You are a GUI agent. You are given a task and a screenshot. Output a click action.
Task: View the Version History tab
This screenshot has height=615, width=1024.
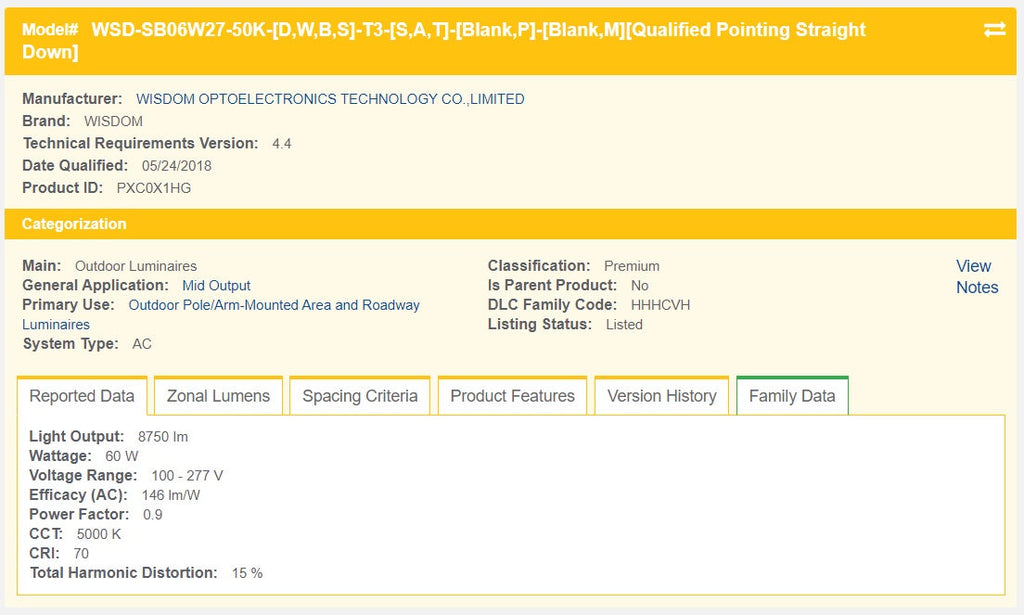pyautogui.click(x=662, y=396)
